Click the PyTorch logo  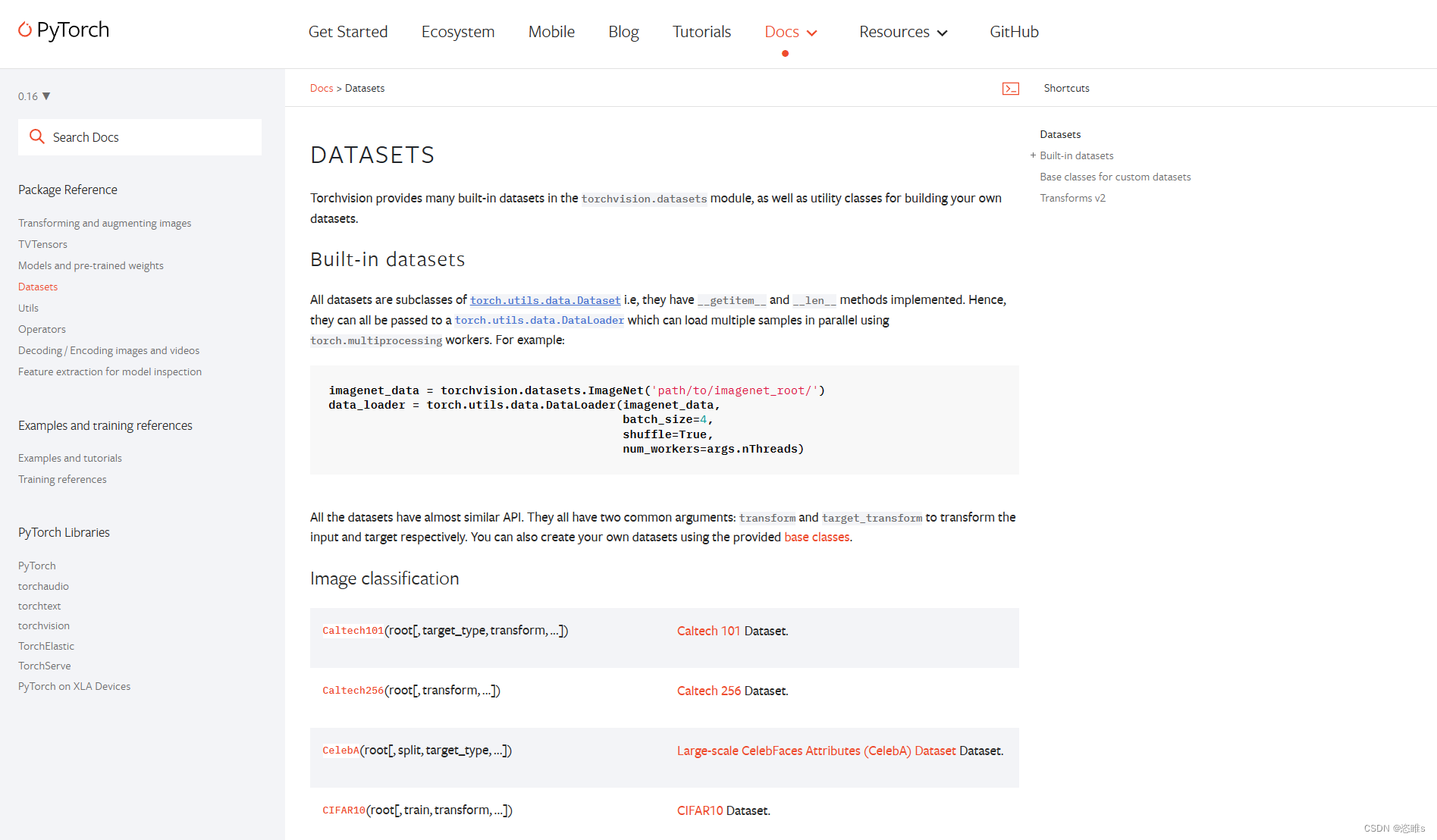click(x=63, y=30)
